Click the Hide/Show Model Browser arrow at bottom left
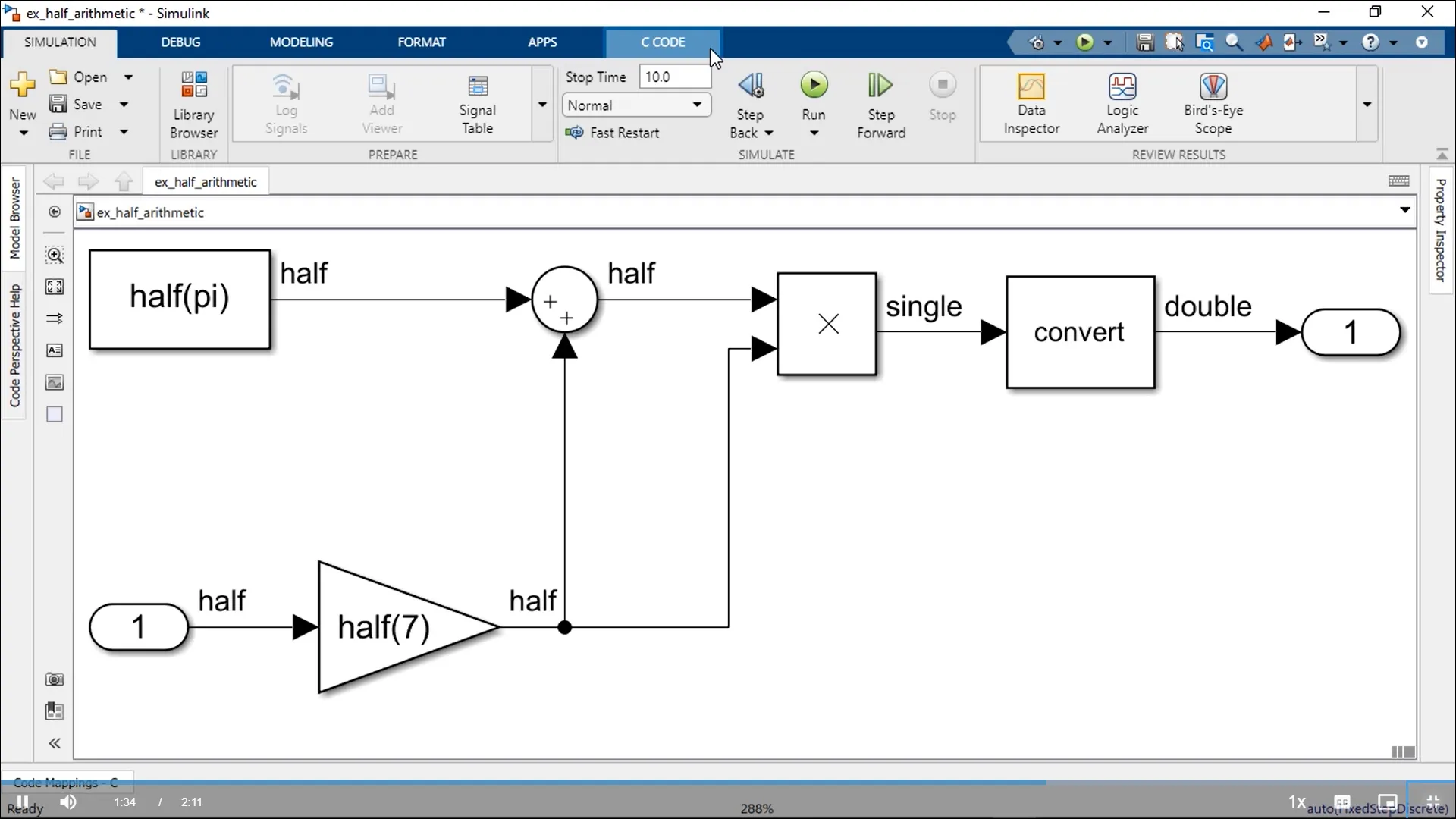 54,743
